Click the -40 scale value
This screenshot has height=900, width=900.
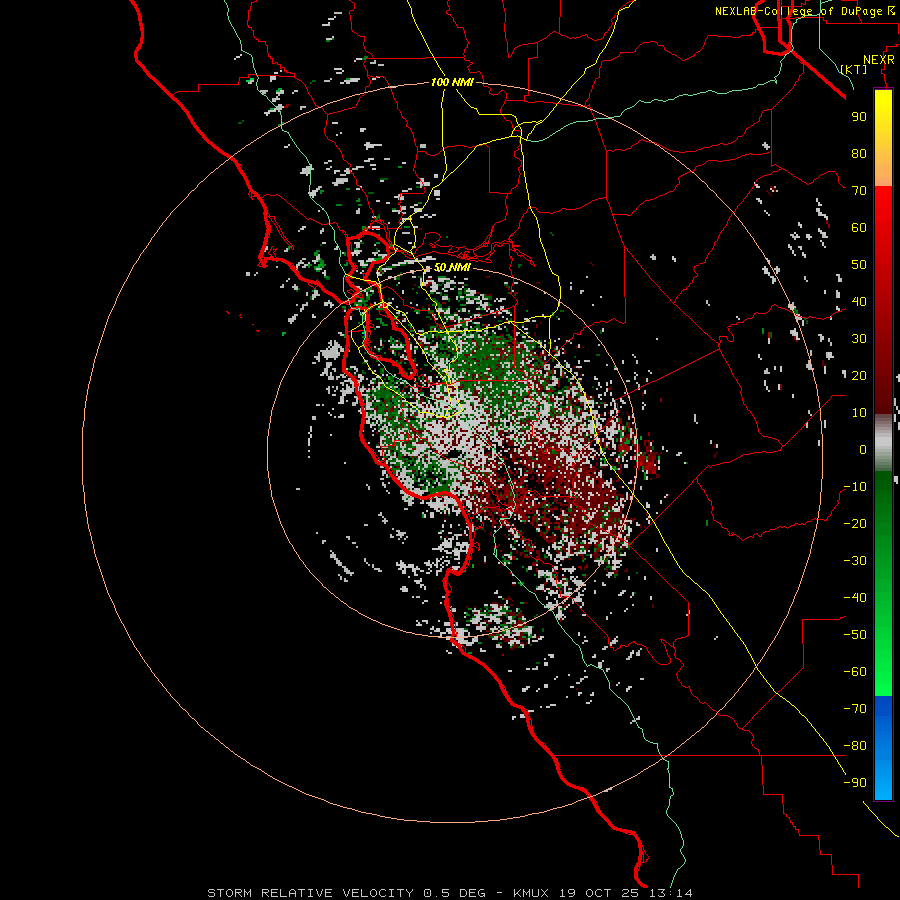pos(855,598)
